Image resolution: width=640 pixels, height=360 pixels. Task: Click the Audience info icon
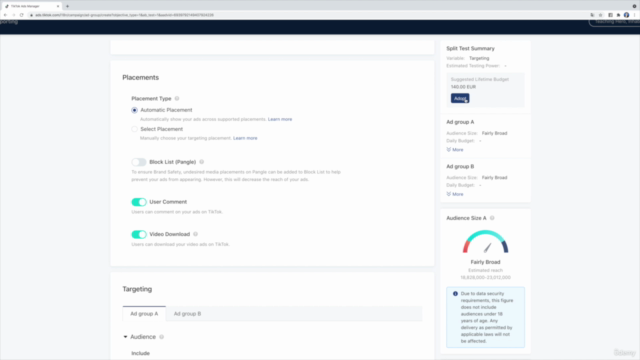click(162, 337)
